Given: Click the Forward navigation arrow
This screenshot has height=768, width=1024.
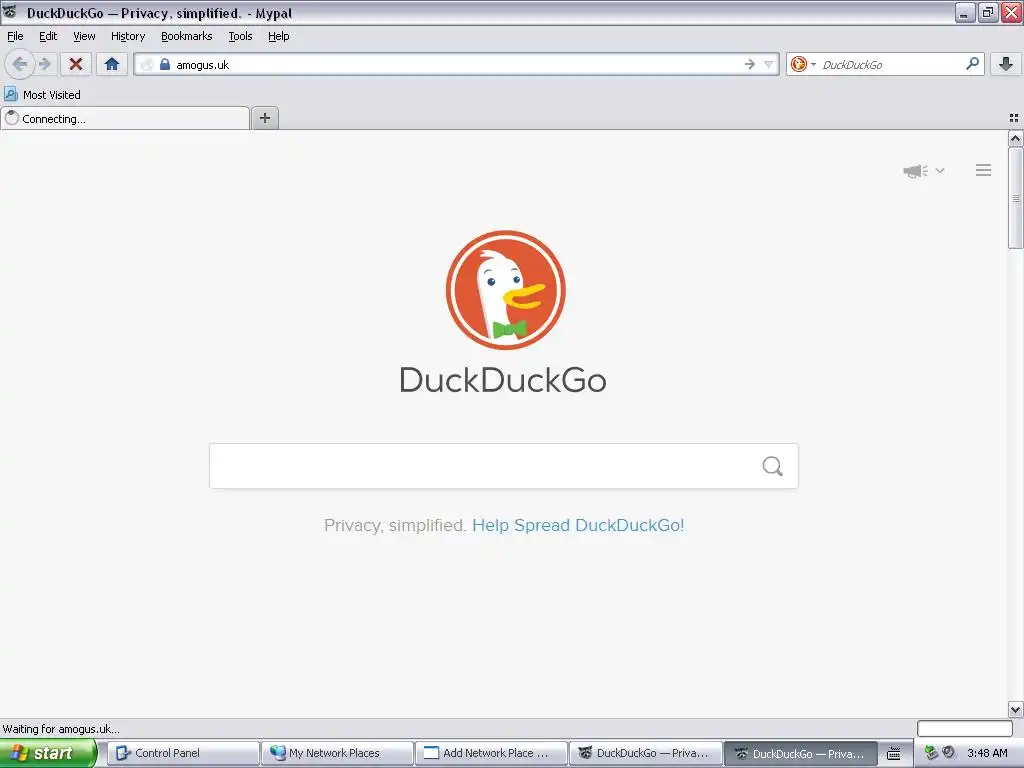Looking at the screenshot, I should (44, 64).
